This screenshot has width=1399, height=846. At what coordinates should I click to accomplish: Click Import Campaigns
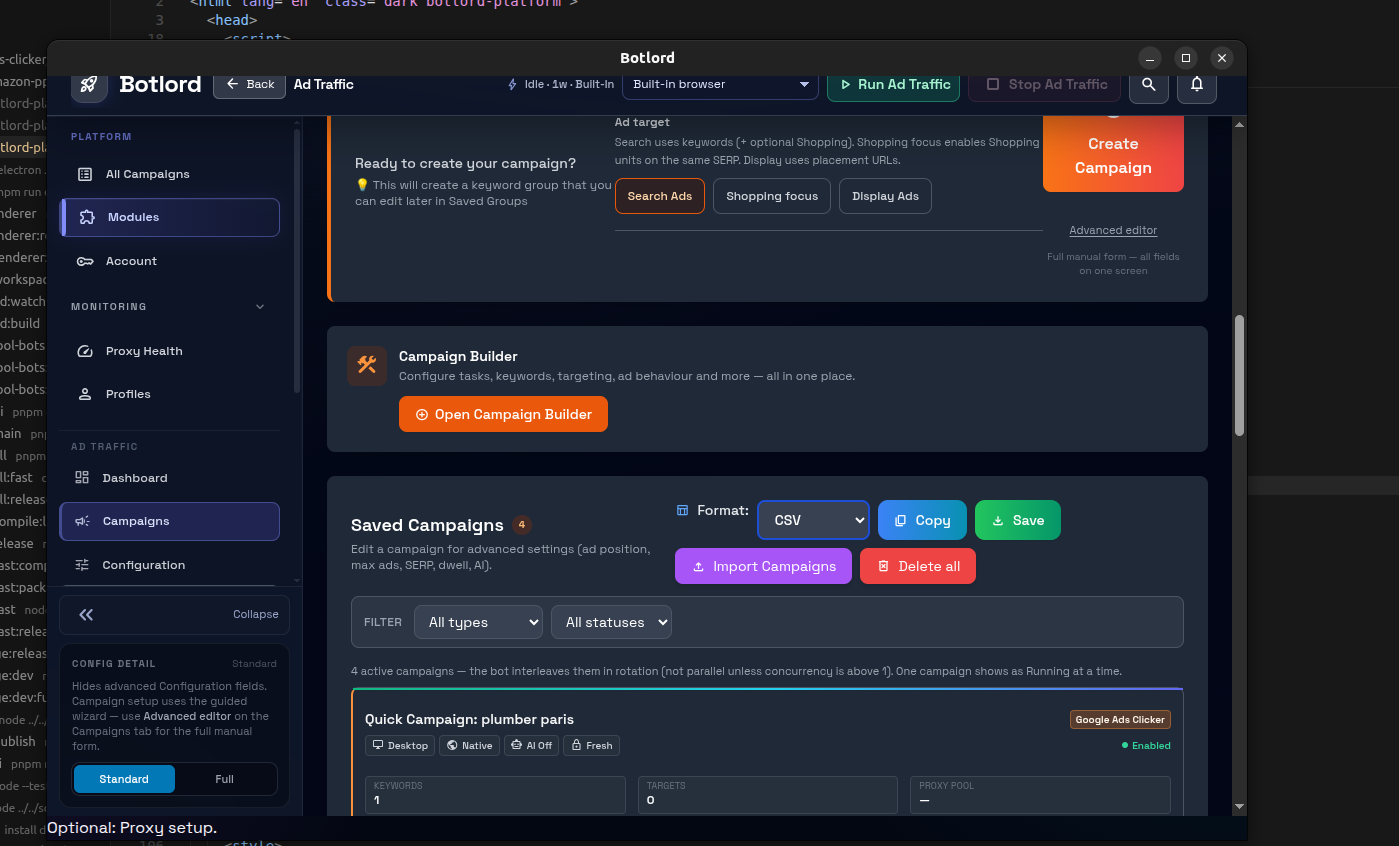pos(763,566)
